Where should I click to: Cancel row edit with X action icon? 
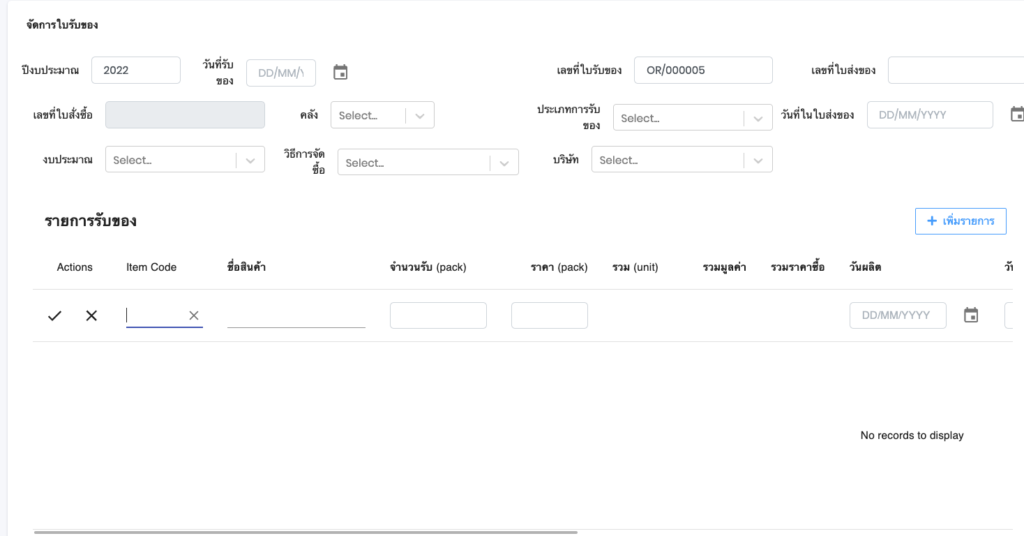91,316
